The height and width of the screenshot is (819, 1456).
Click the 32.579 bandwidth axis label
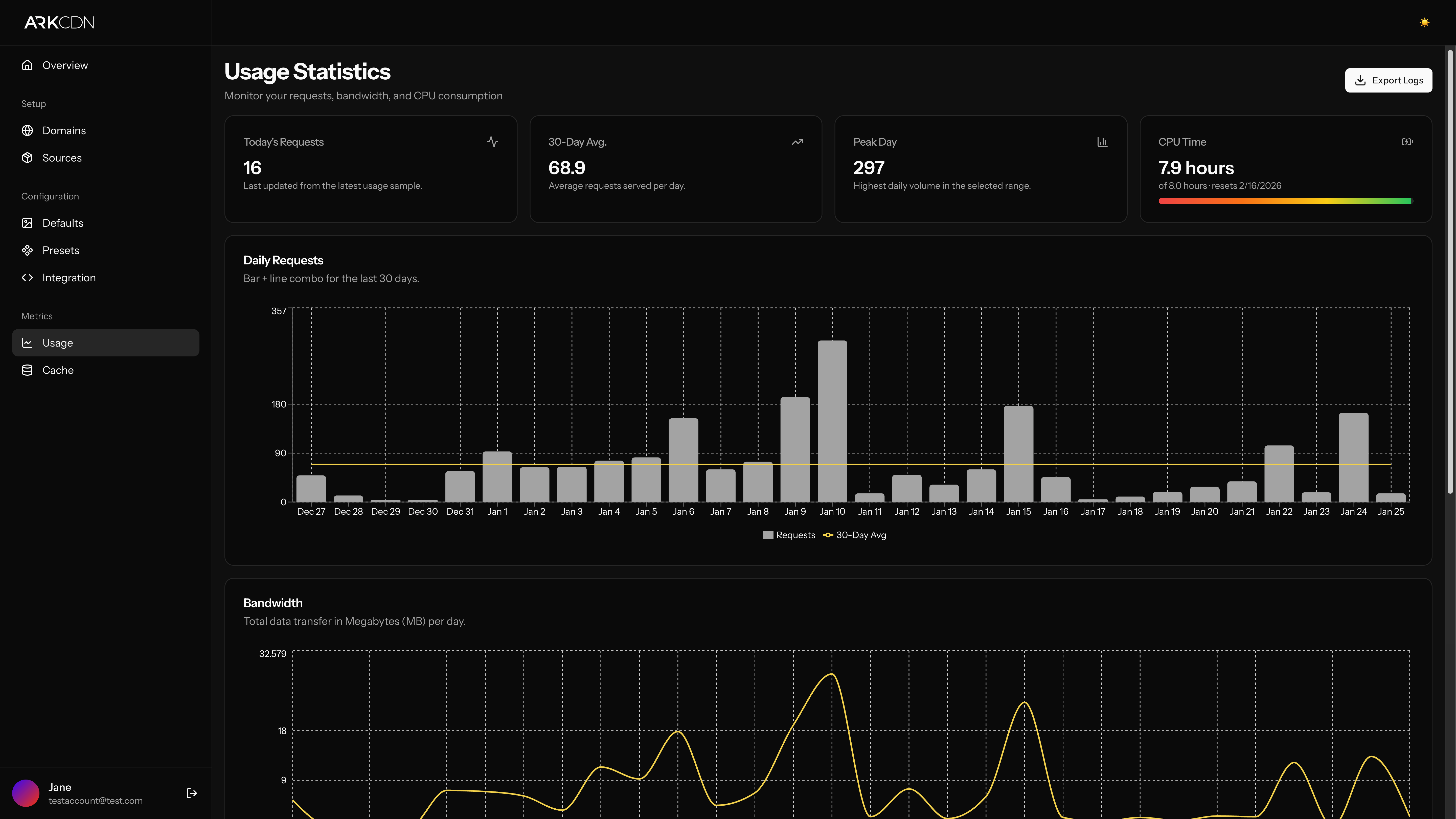(x=272, y=654)
